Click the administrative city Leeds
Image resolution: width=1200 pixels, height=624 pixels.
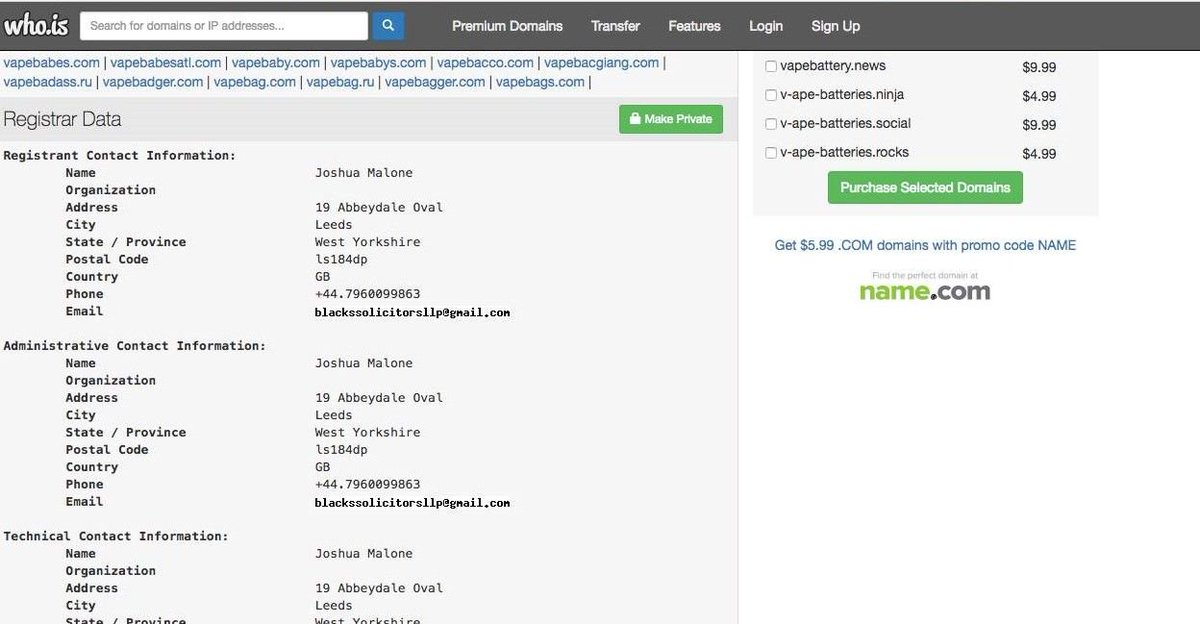(x=334, y=415)
